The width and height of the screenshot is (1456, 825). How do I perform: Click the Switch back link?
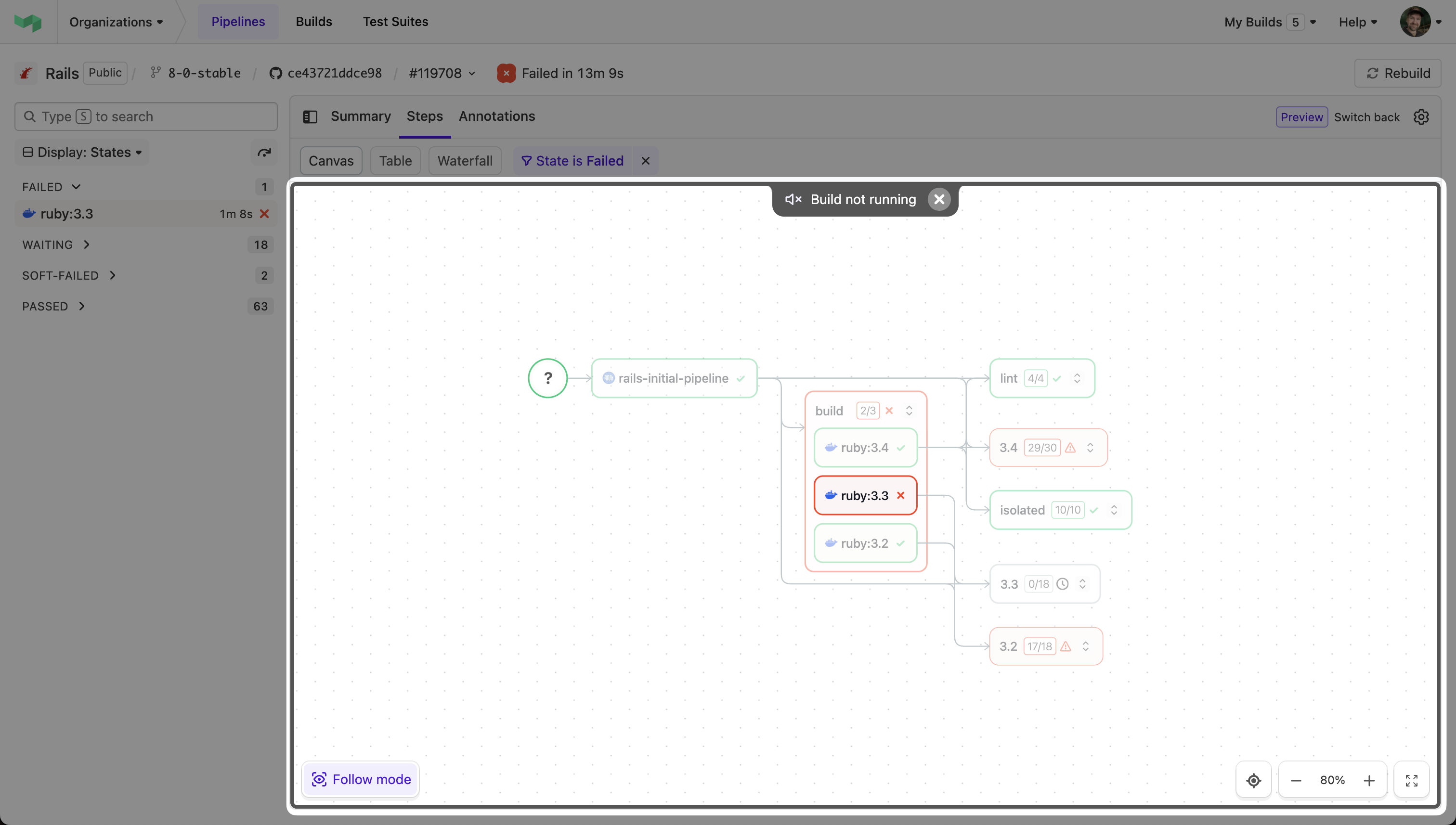coord(1366,117)
